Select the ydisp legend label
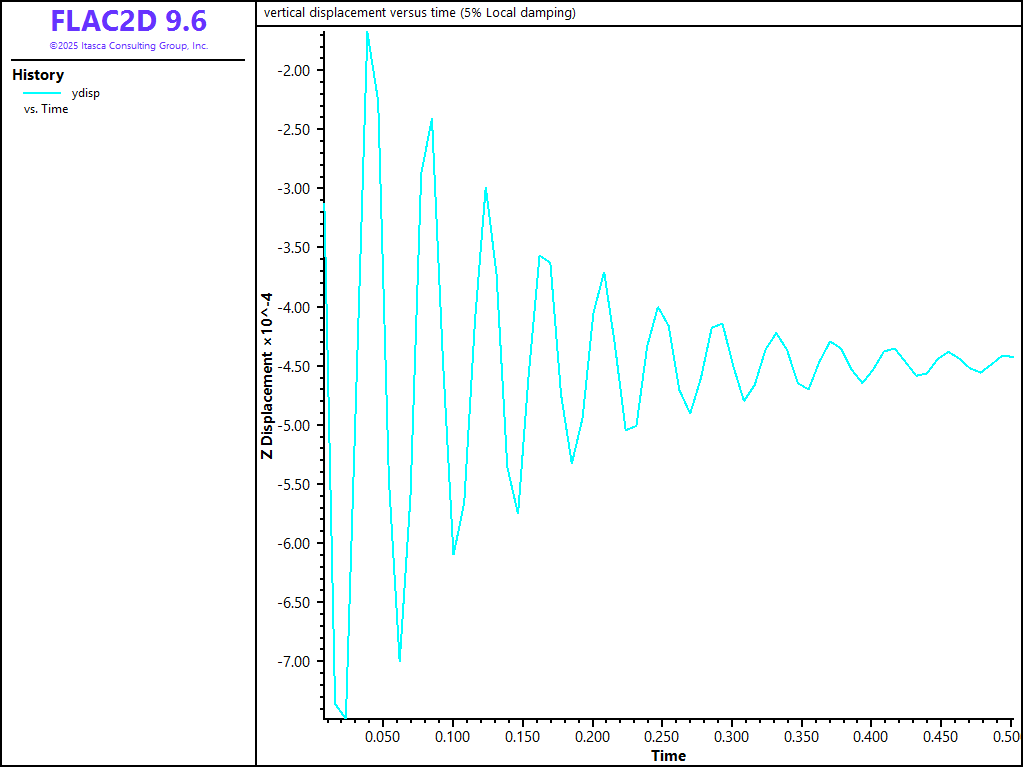The height and width of the screenshot is (768, 1024). point(85,93)
